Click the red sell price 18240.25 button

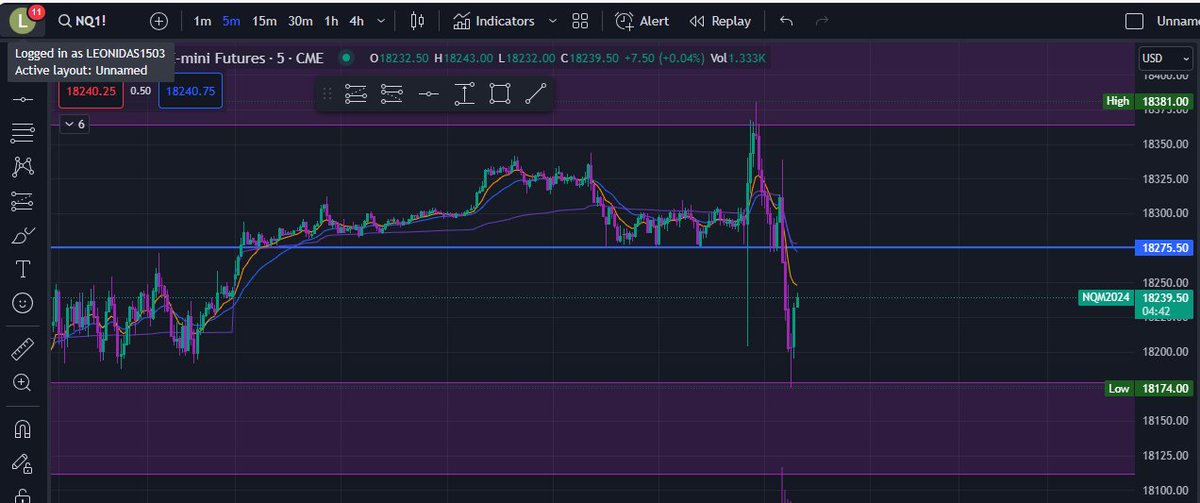tap(90, 91)
